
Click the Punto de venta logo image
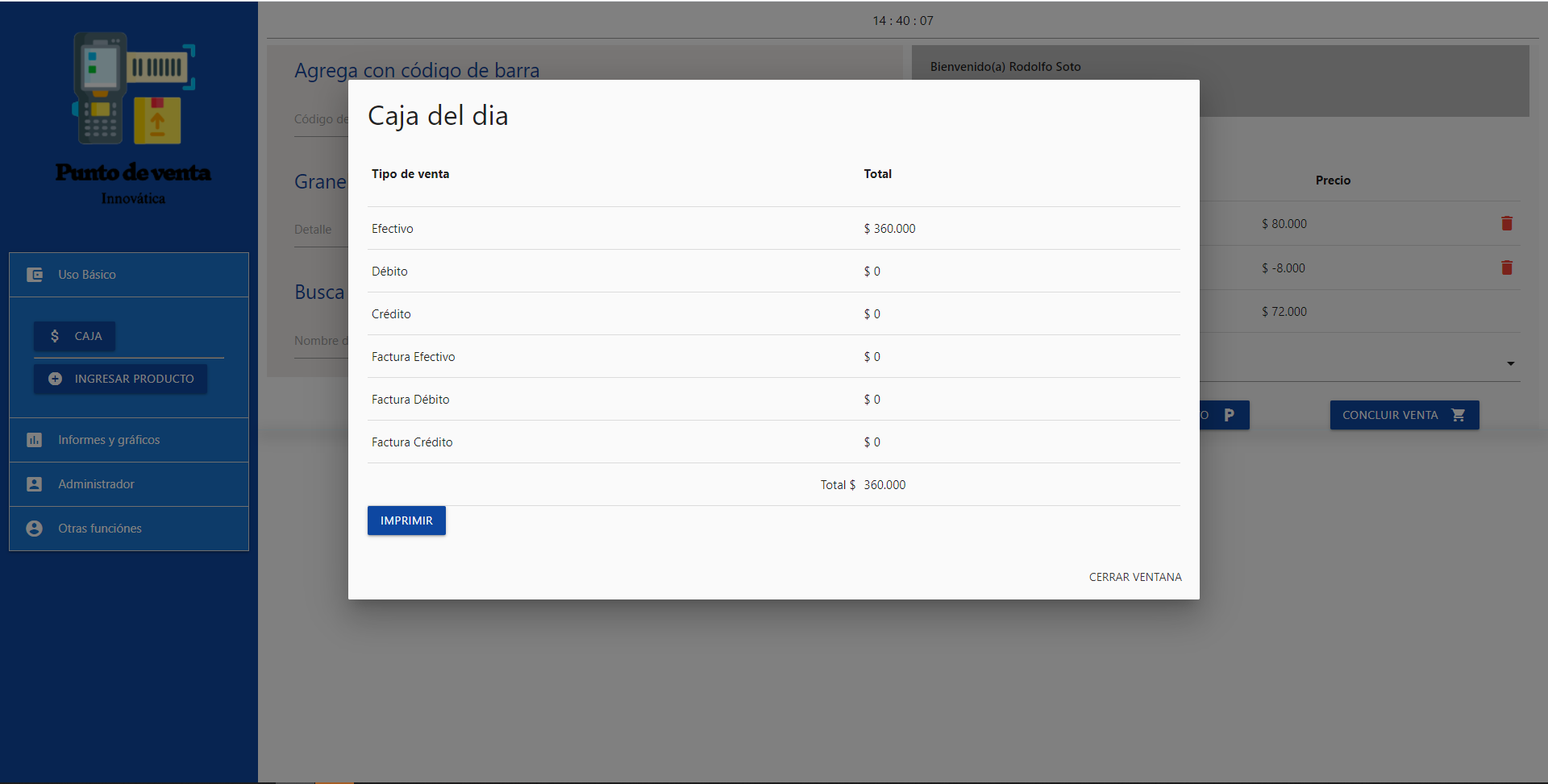[133, 118]
